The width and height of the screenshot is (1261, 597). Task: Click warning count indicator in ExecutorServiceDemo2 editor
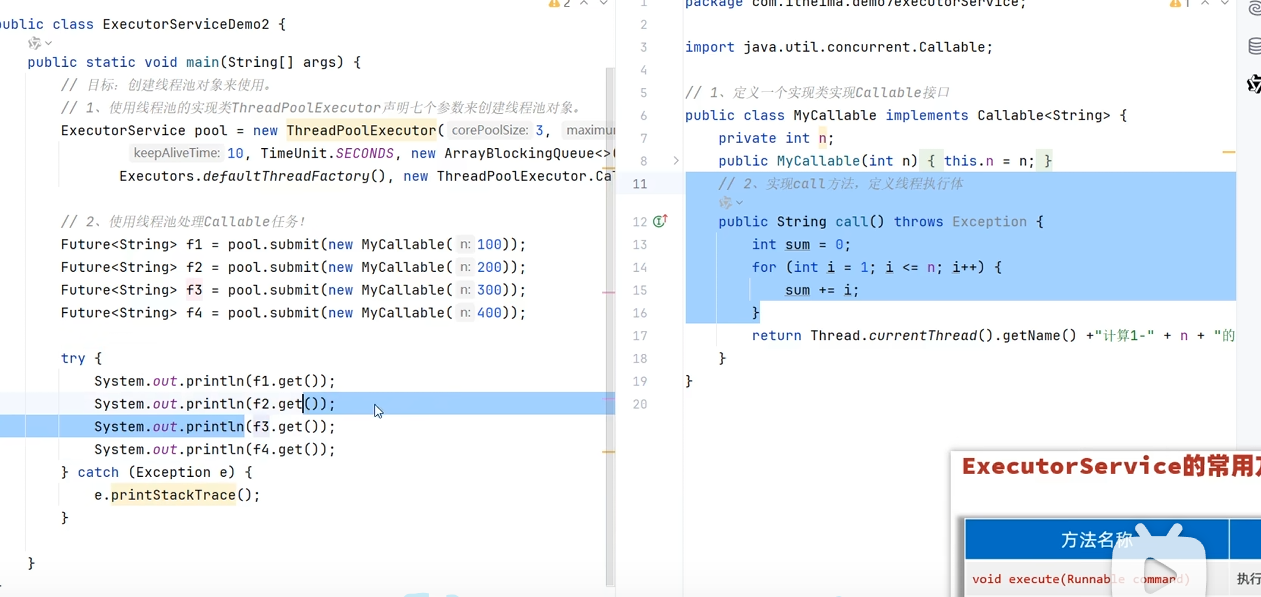(559, 4)
